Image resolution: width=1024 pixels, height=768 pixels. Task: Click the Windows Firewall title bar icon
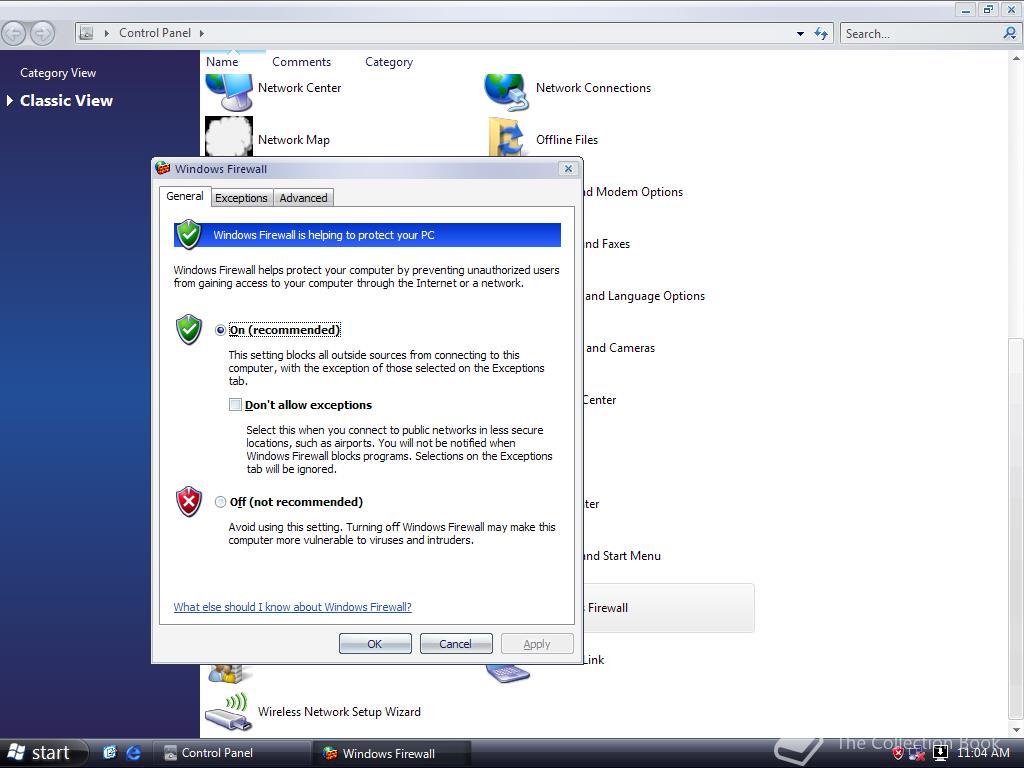163,168
